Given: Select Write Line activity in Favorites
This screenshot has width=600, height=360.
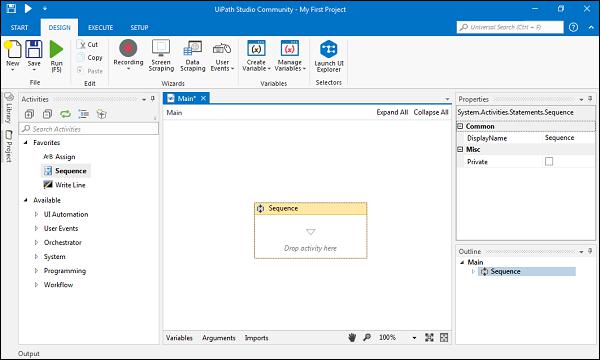Looking at the screenshot, I should pyautogui.click(x=65, y=185).
